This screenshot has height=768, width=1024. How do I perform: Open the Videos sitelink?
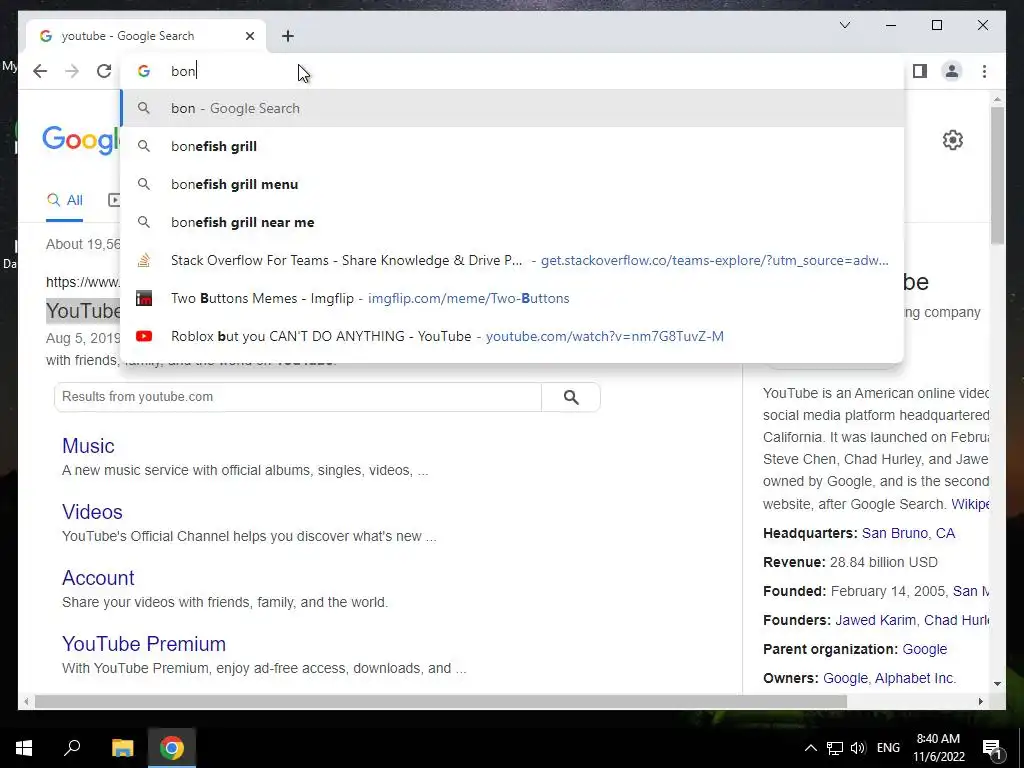point(92,512)
